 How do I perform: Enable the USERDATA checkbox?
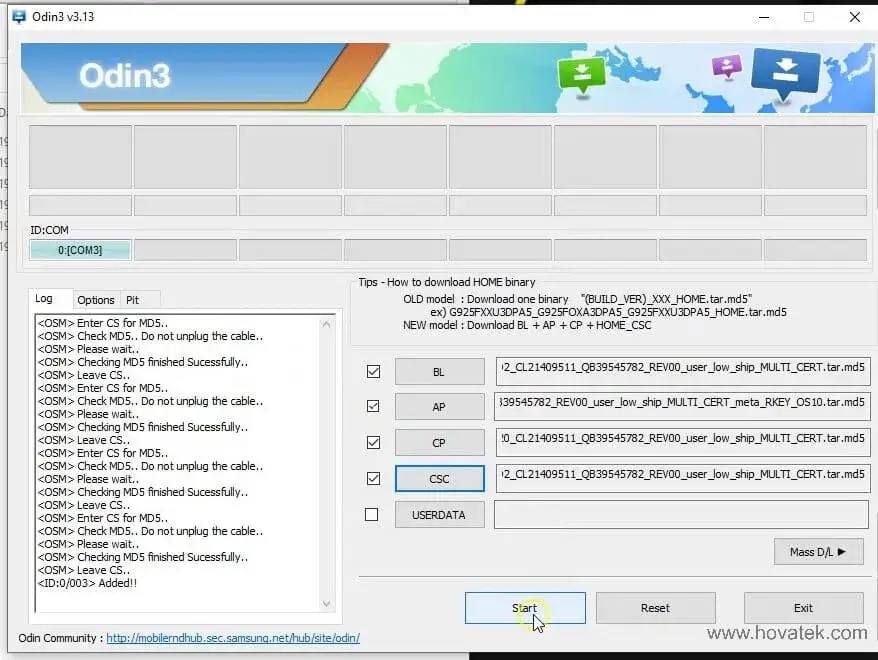coord(372,514)
